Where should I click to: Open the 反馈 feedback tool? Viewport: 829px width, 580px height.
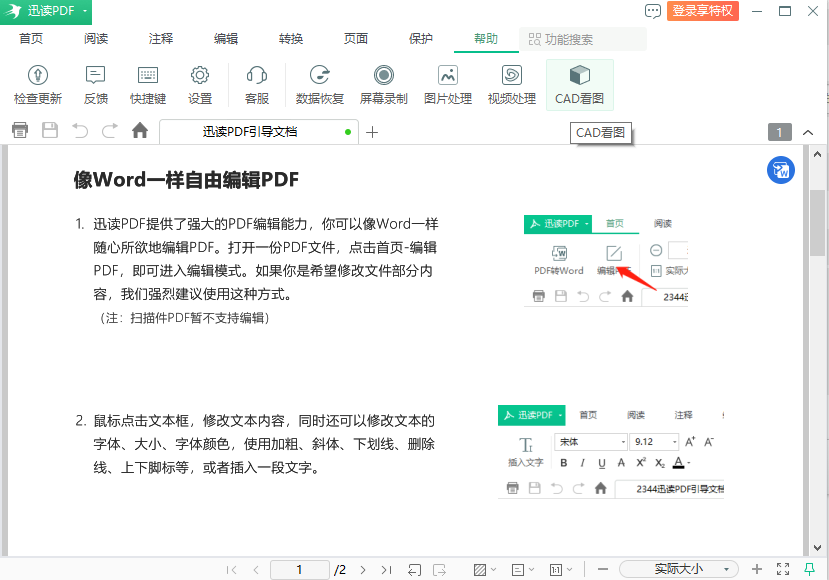[x=96, y=85]
